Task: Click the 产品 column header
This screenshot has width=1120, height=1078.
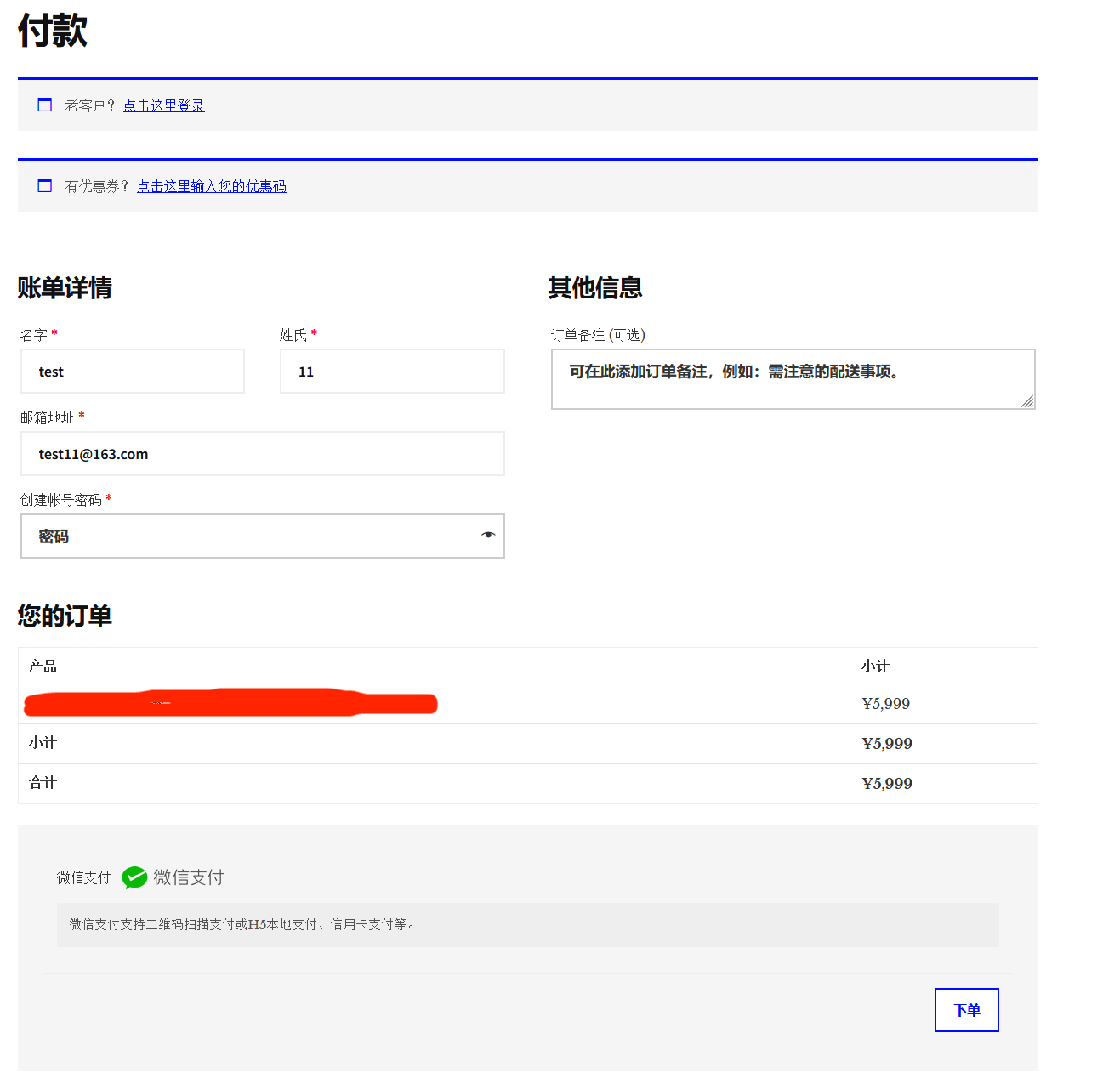Action: point(43,666)
